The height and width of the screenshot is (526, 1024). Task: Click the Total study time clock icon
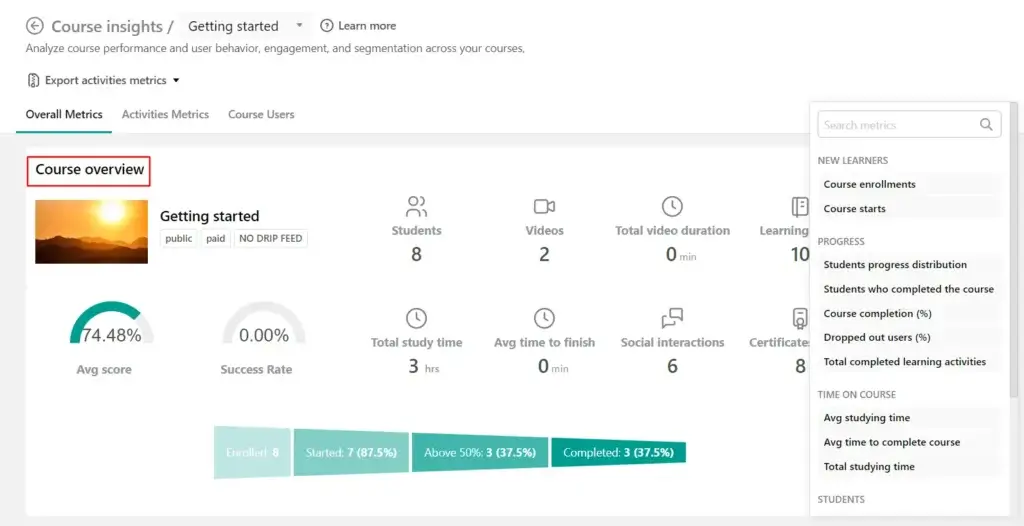click(416, 319)
